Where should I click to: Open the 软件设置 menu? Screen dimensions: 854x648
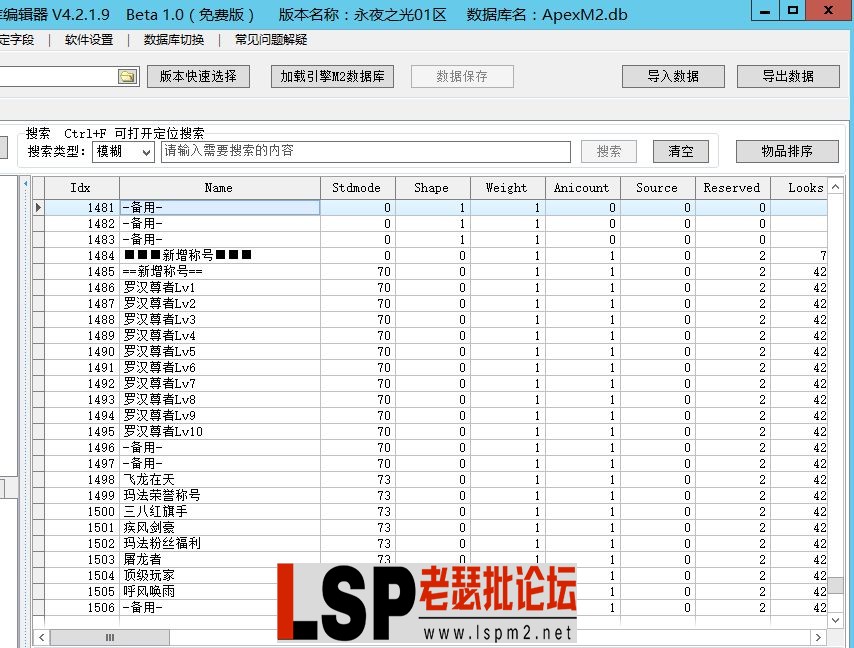click(x=89, y=40)
